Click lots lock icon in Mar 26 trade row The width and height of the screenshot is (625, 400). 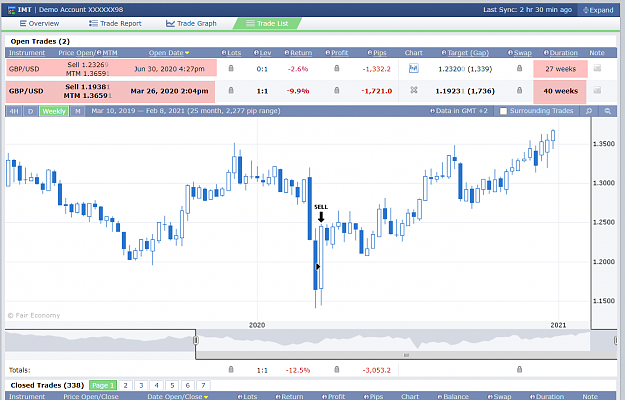point(231,90)
